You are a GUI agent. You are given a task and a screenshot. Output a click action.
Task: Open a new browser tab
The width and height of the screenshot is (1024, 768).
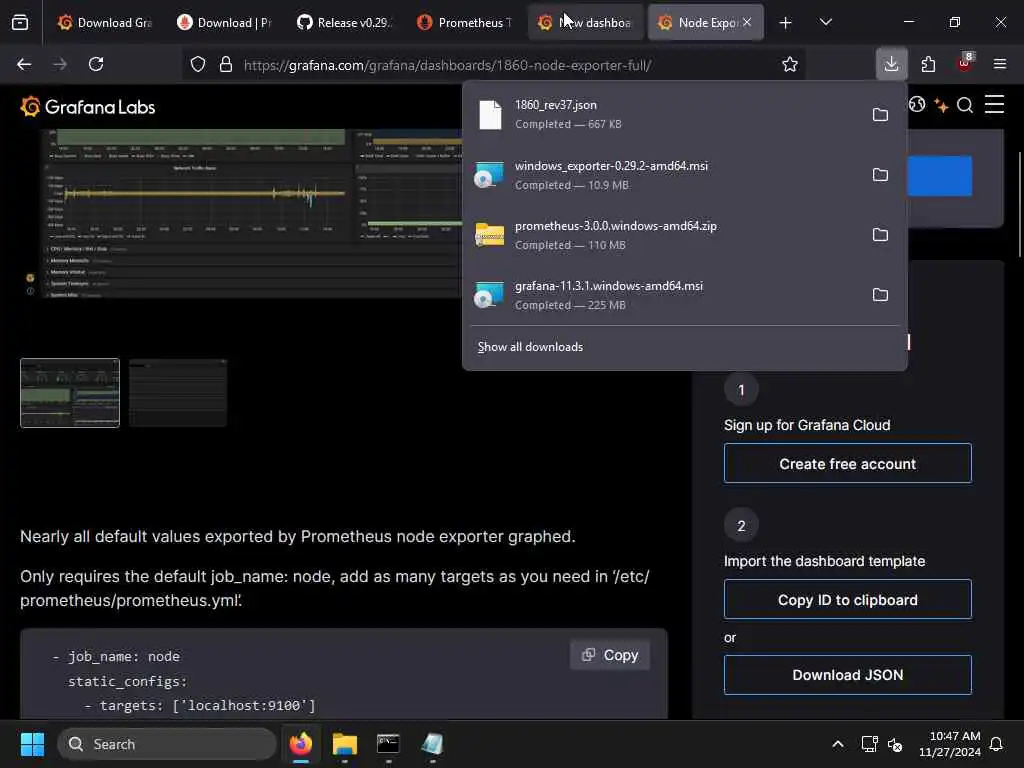[x=786, y=23]
